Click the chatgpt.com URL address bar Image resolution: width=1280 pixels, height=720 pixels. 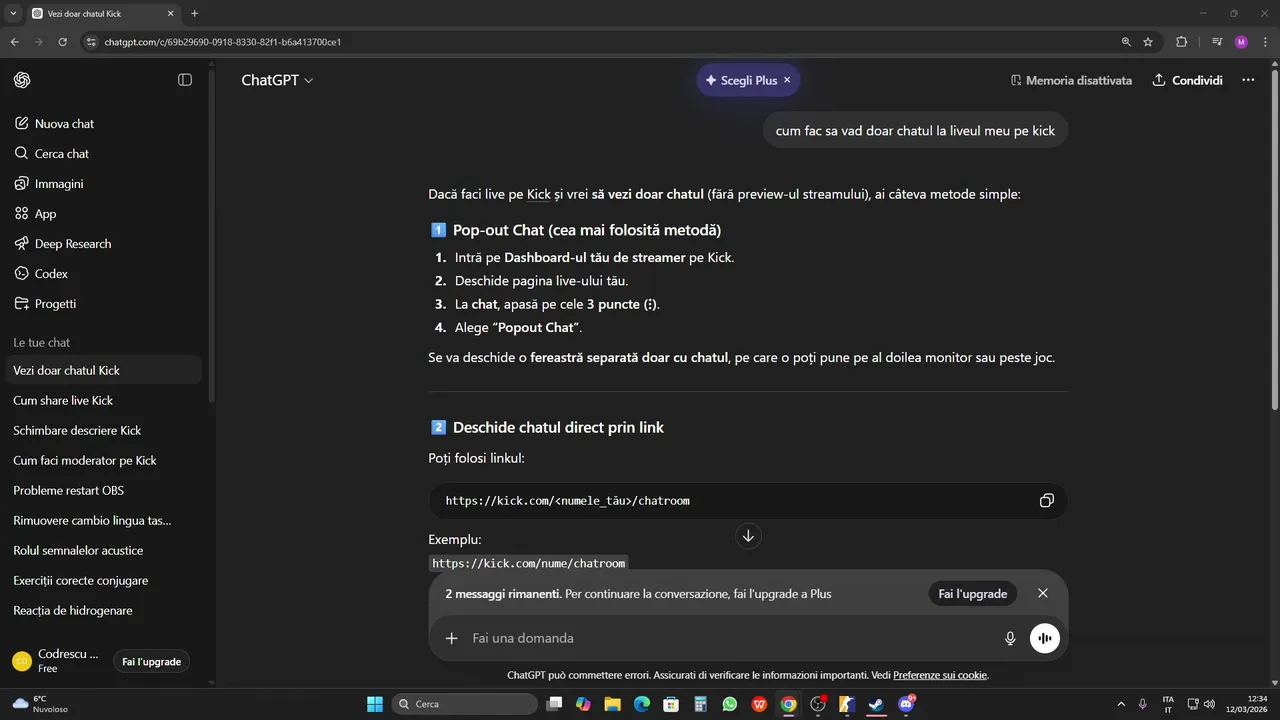pos(600,42)
